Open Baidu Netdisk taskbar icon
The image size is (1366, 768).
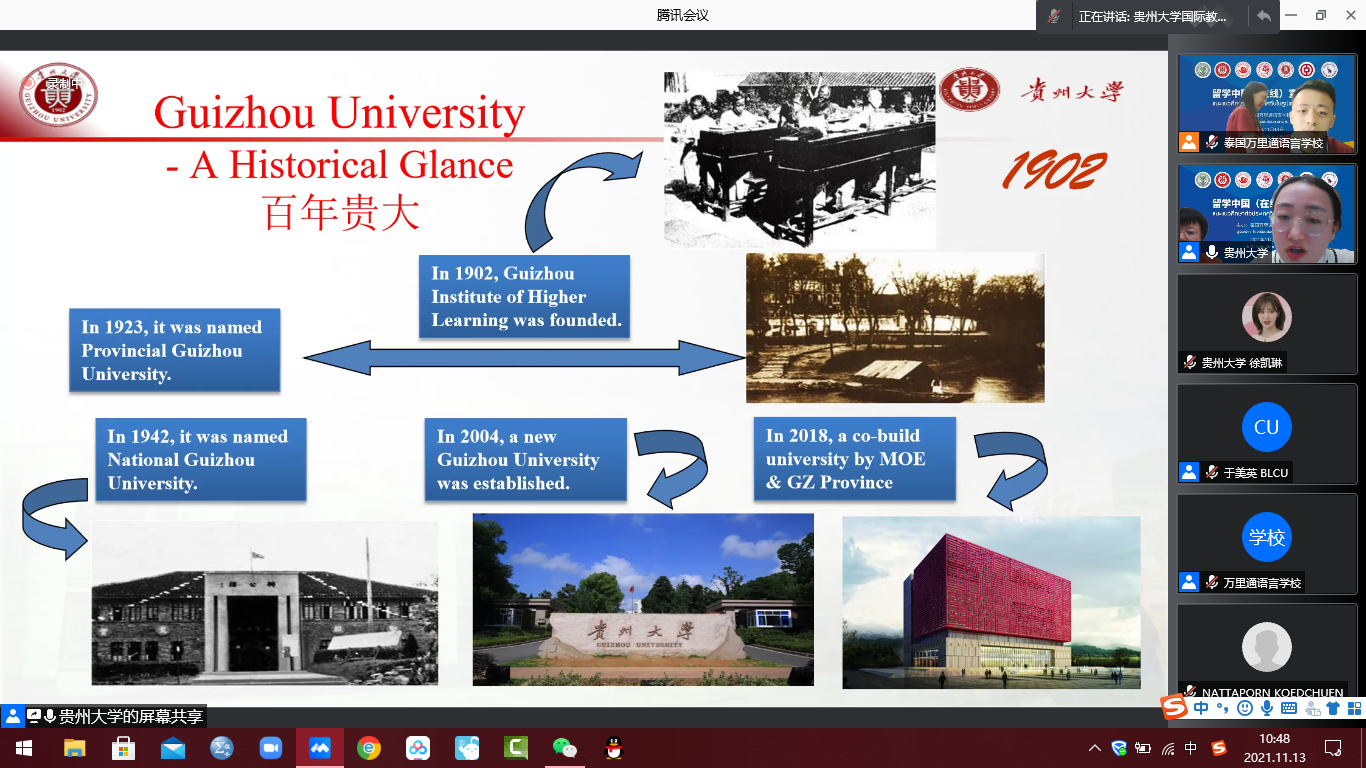(x=418, y=748)
